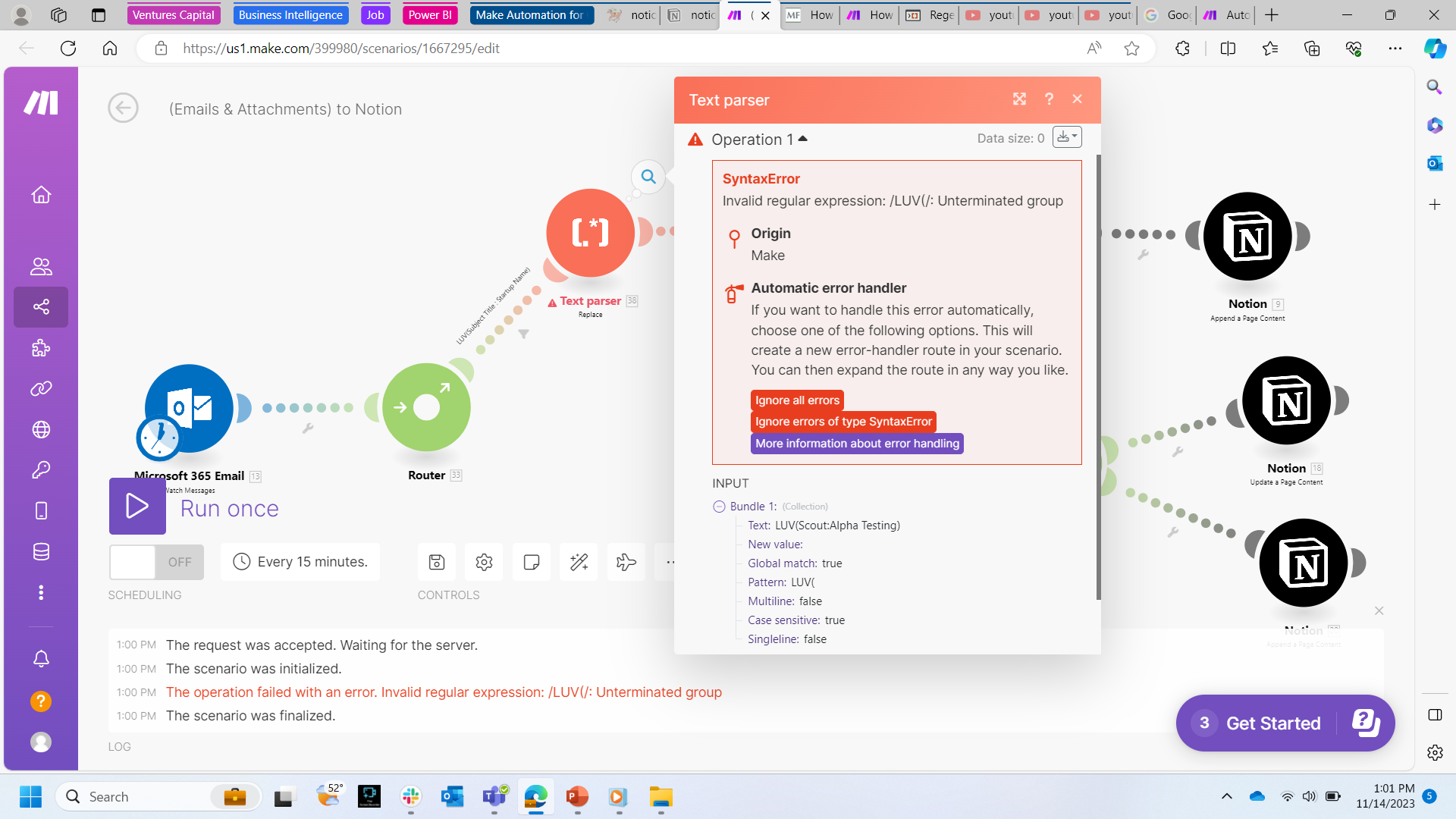
Task: Collapse Bundle 1 collection tree
Action: tap(719, 507)
